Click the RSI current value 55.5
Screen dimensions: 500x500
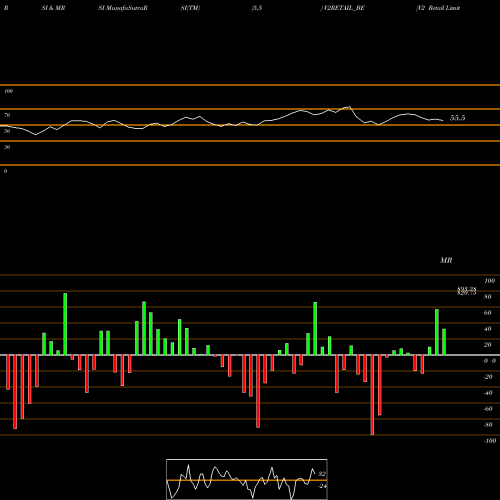457,118
